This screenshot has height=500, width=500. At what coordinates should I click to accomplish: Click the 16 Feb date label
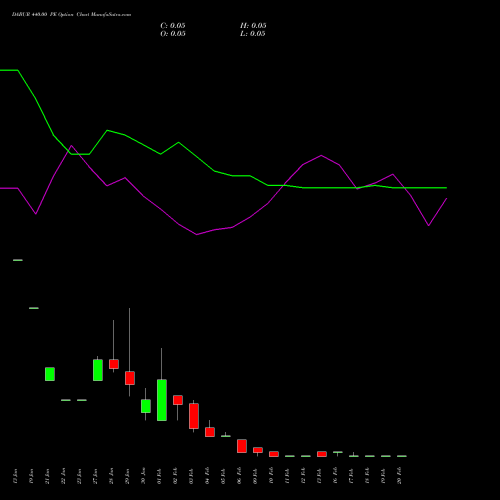point(336,476)
